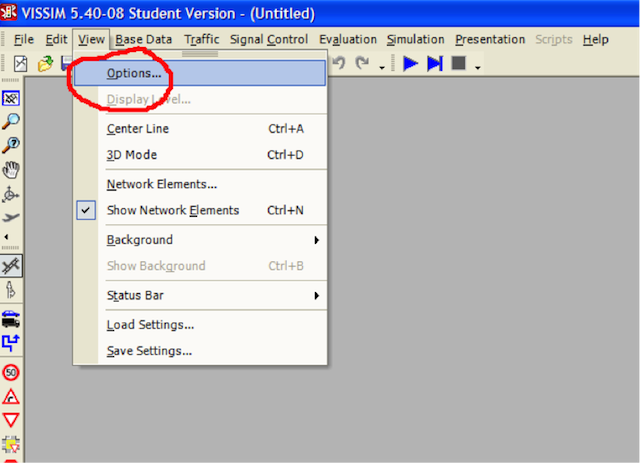Select the speed limit 50 sign tool
Image resolution: width=640 pixels, height=463 pixels.
click(12, 372)
